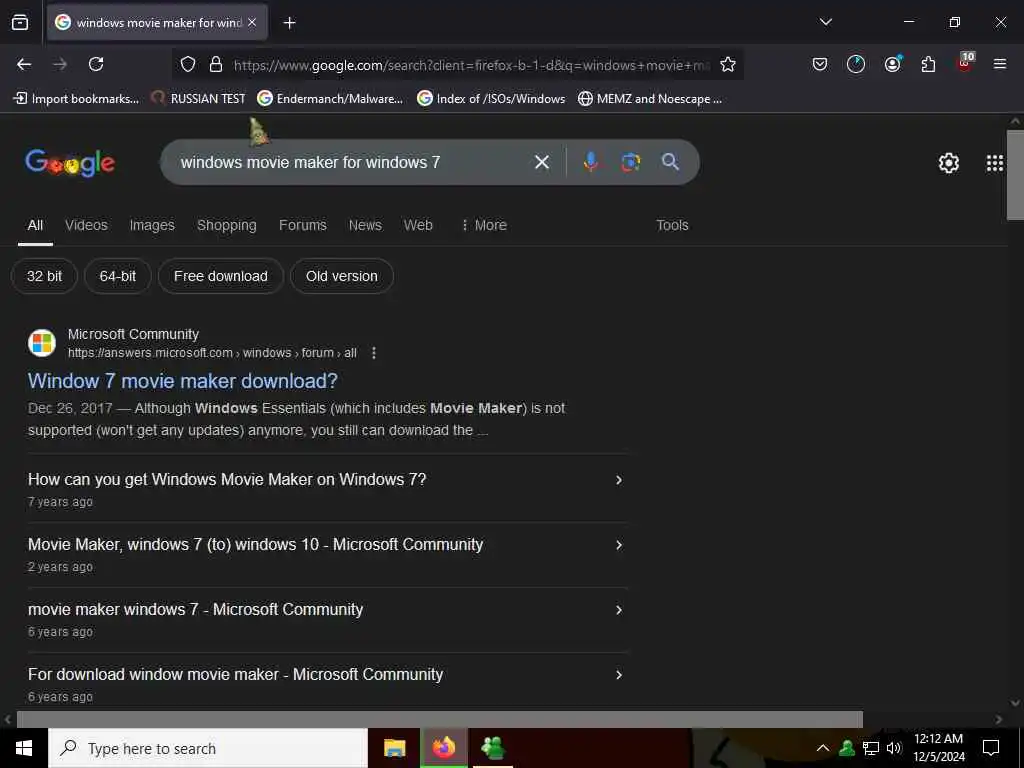Save page to Pocket
Viewport: 1024px width, 768px height.
(820, 64)
